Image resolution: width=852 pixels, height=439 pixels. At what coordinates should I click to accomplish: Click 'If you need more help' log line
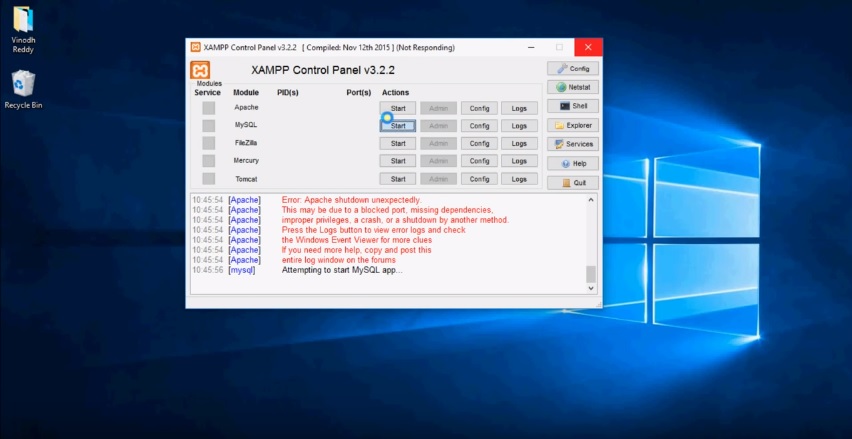click(356, 250)
